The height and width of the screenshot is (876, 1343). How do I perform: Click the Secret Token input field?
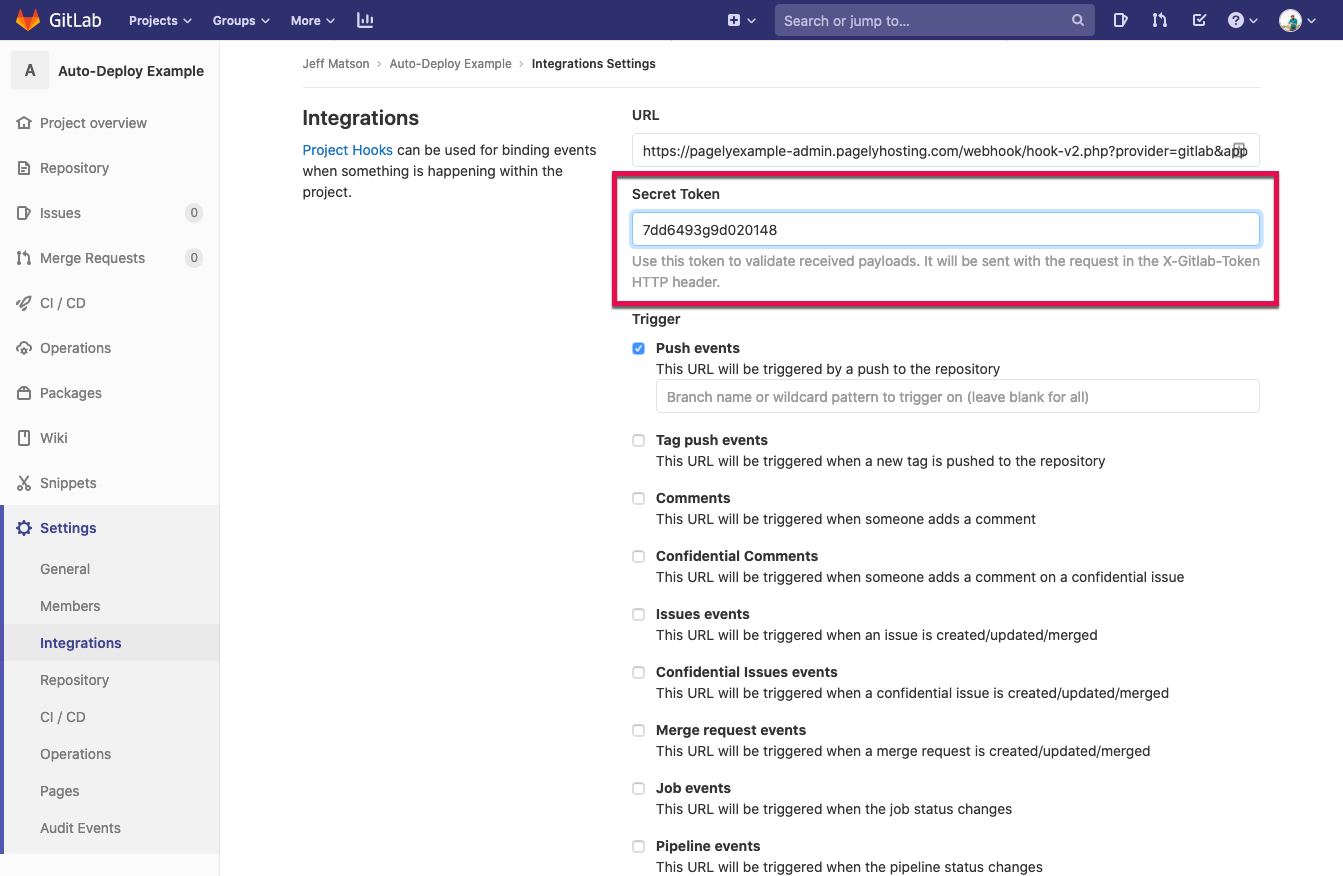[945, 230]
